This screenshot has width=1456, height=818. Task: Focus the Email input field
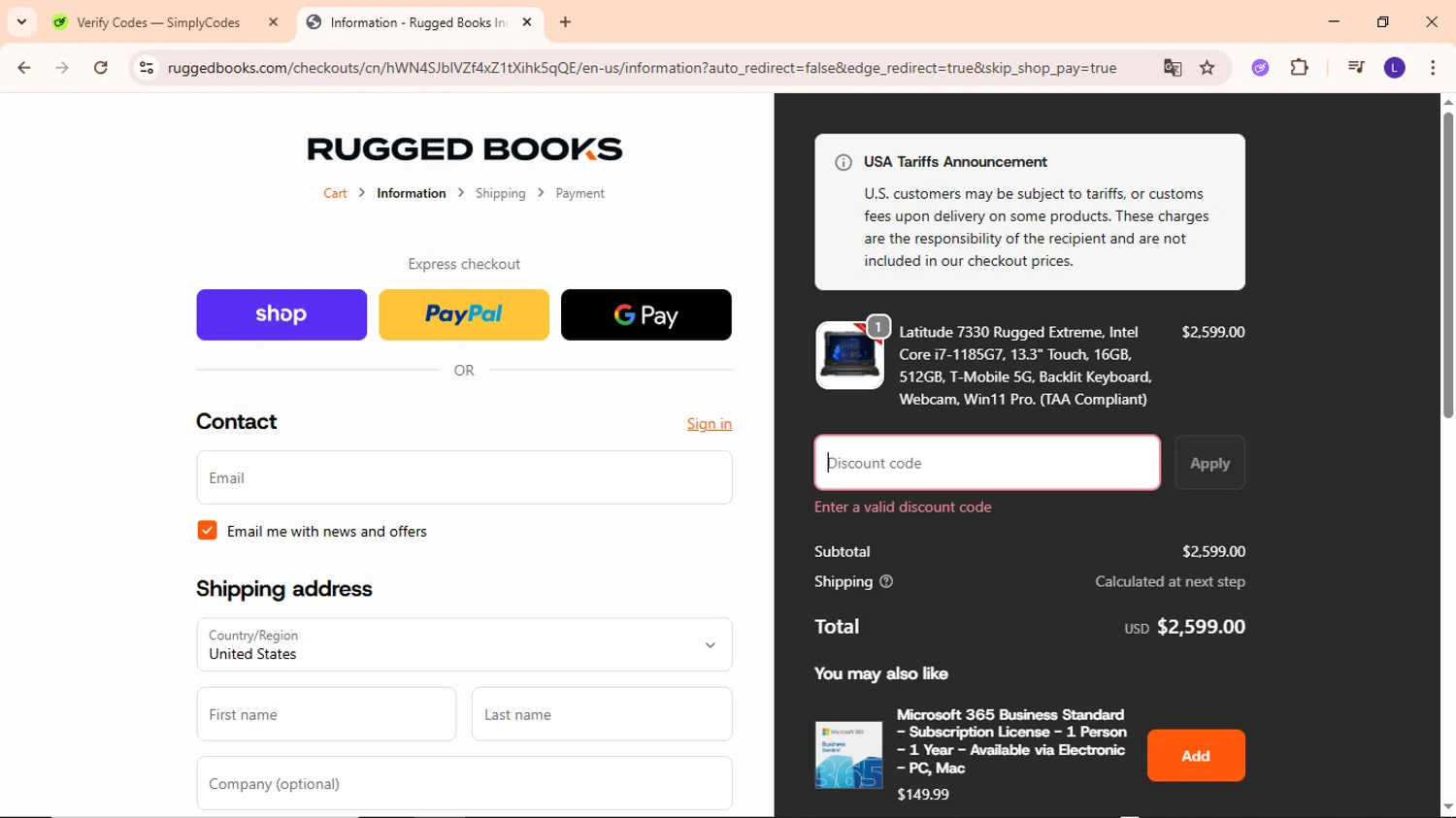point(464,477)
